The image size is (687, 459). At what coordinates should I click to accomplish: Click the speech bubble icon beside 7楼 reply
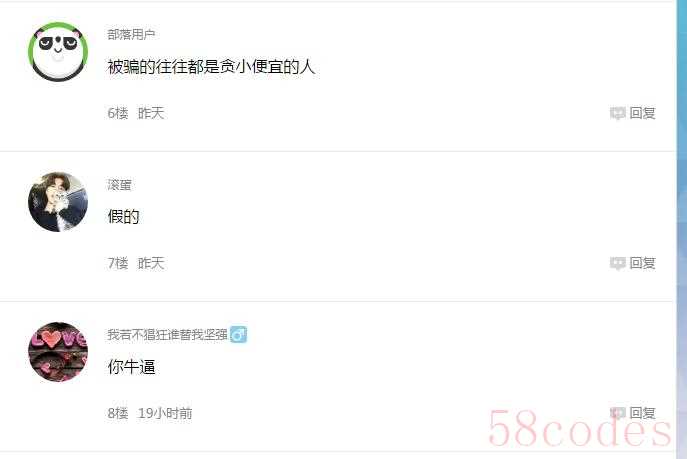[x=618, y=263]
